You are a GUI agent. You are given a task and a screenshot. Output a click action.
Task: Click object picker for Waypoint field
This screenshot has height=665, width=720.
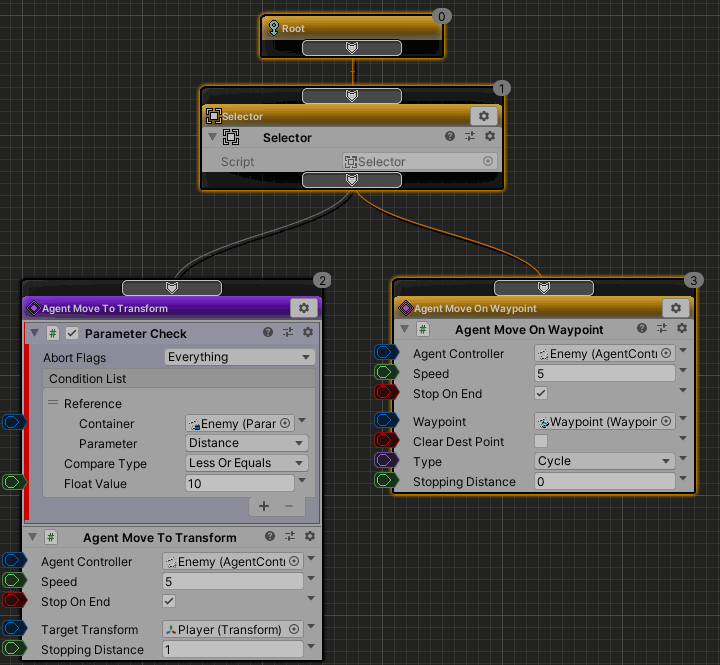tap(666, 422)
